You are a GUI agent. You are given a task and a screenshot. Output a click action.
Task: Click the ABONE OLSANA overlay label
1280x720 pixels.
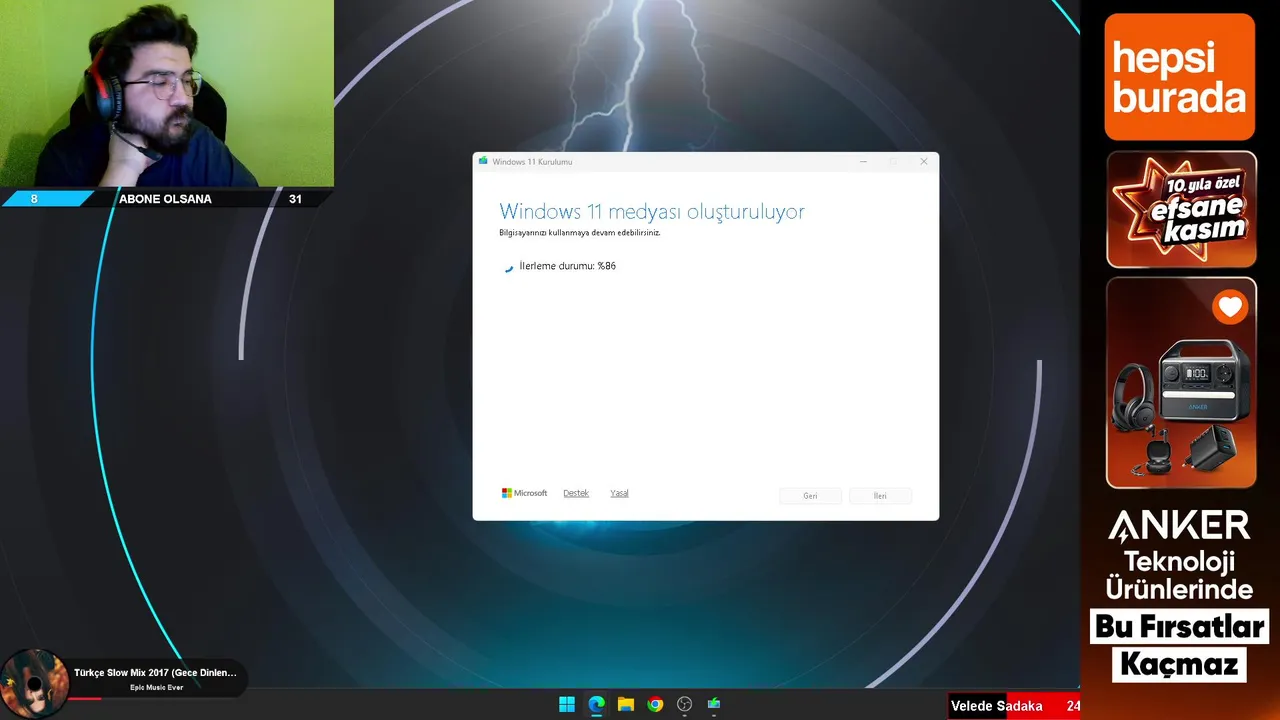pos(165,199)
